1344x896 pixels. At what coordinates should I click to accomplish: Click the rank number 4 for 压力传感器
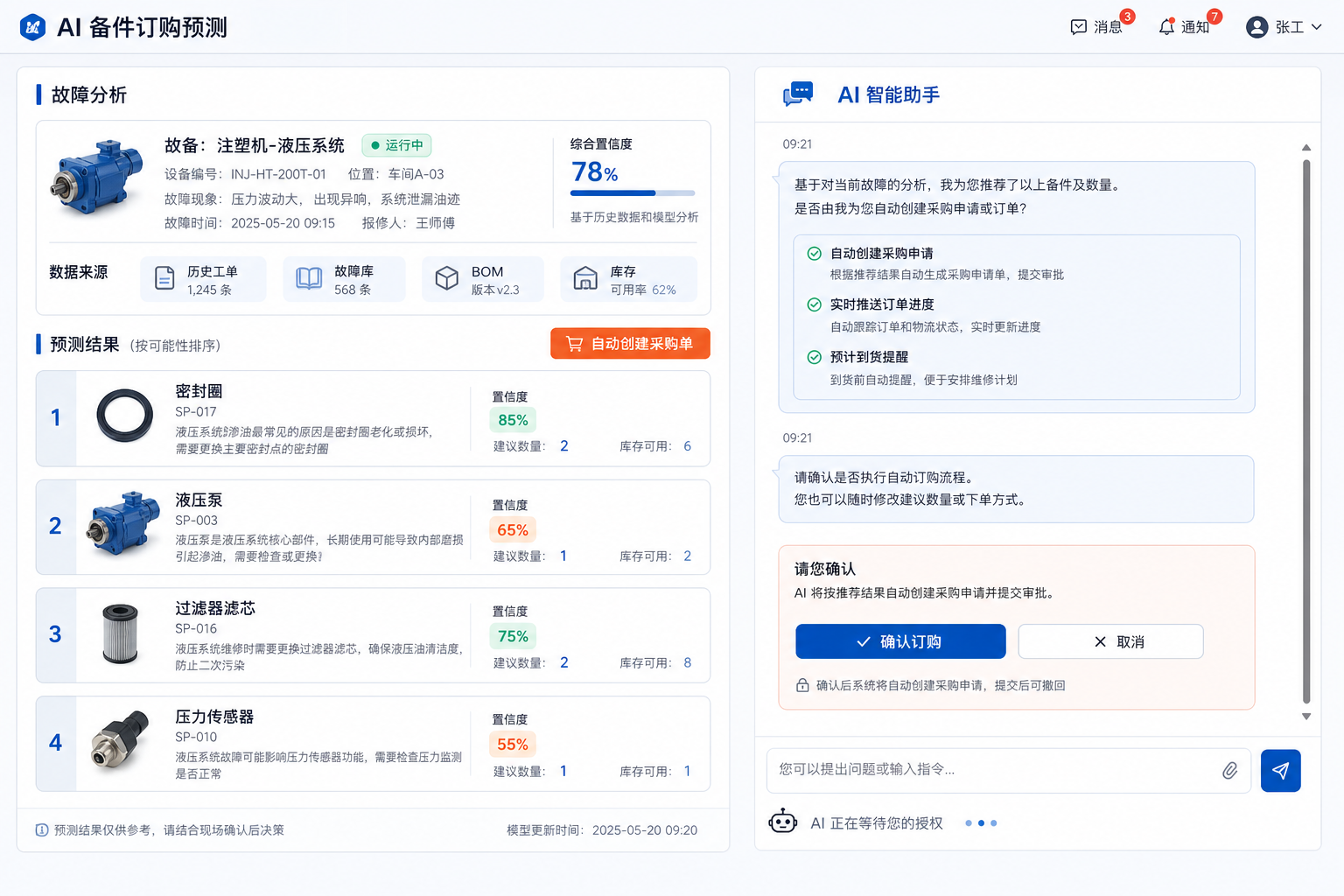55,743
